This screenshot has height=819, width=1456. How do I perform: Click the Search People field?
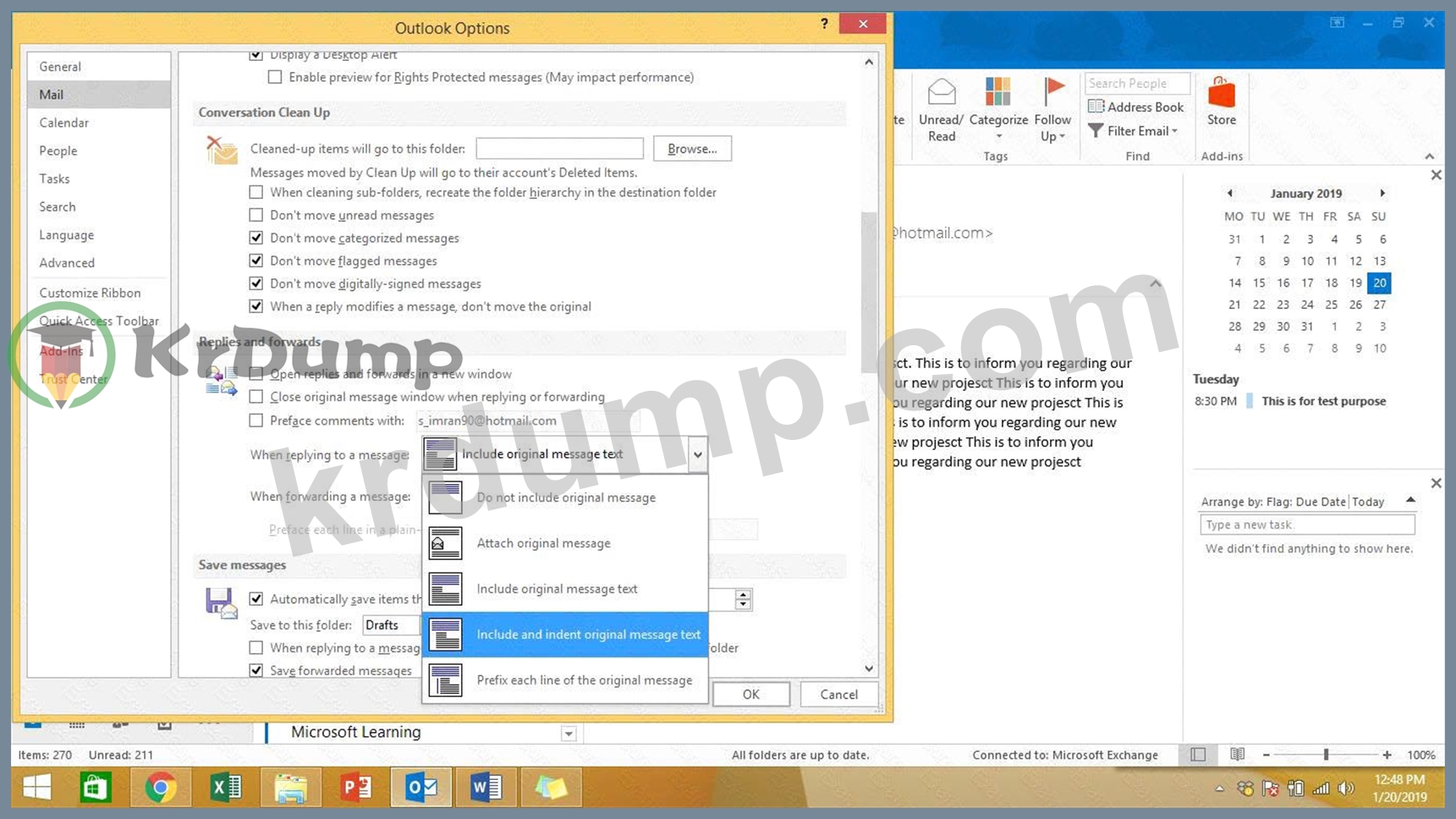(x=1137, y=83)
